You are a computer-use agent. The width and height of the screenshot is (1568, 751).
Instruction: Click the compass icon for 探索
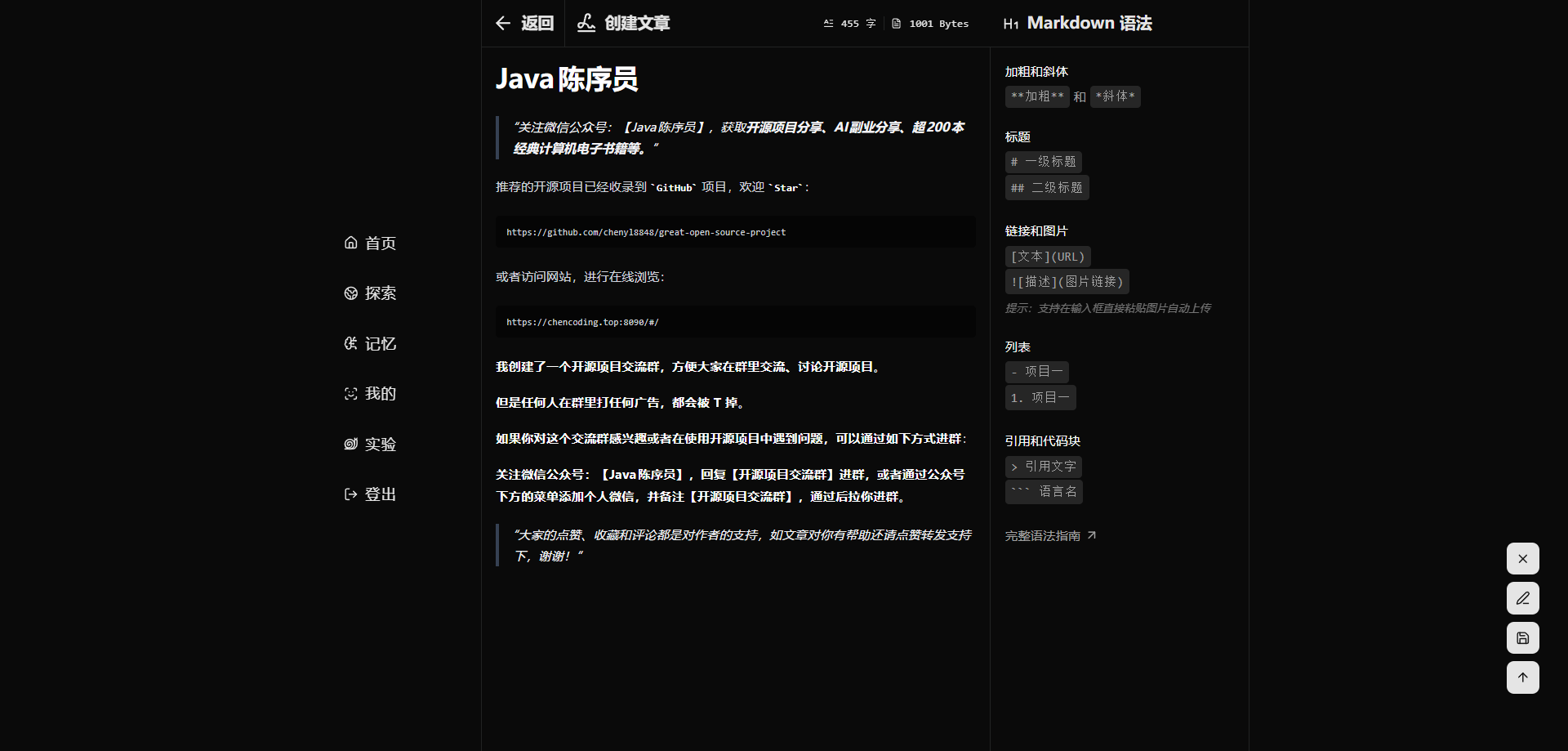point(351,293)
